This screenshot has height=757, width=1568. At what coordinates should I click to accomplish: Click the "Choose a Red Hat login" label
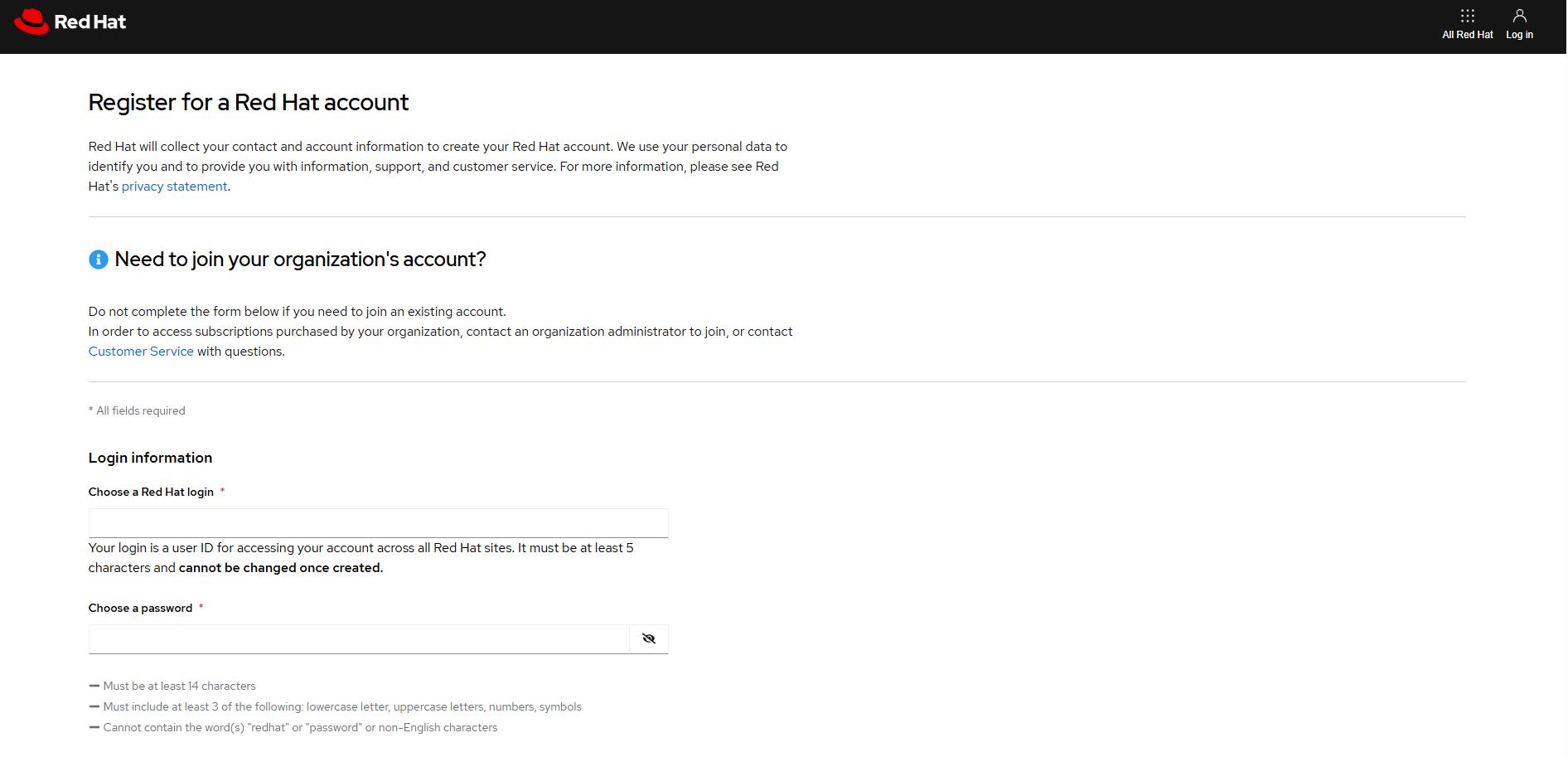151,492
